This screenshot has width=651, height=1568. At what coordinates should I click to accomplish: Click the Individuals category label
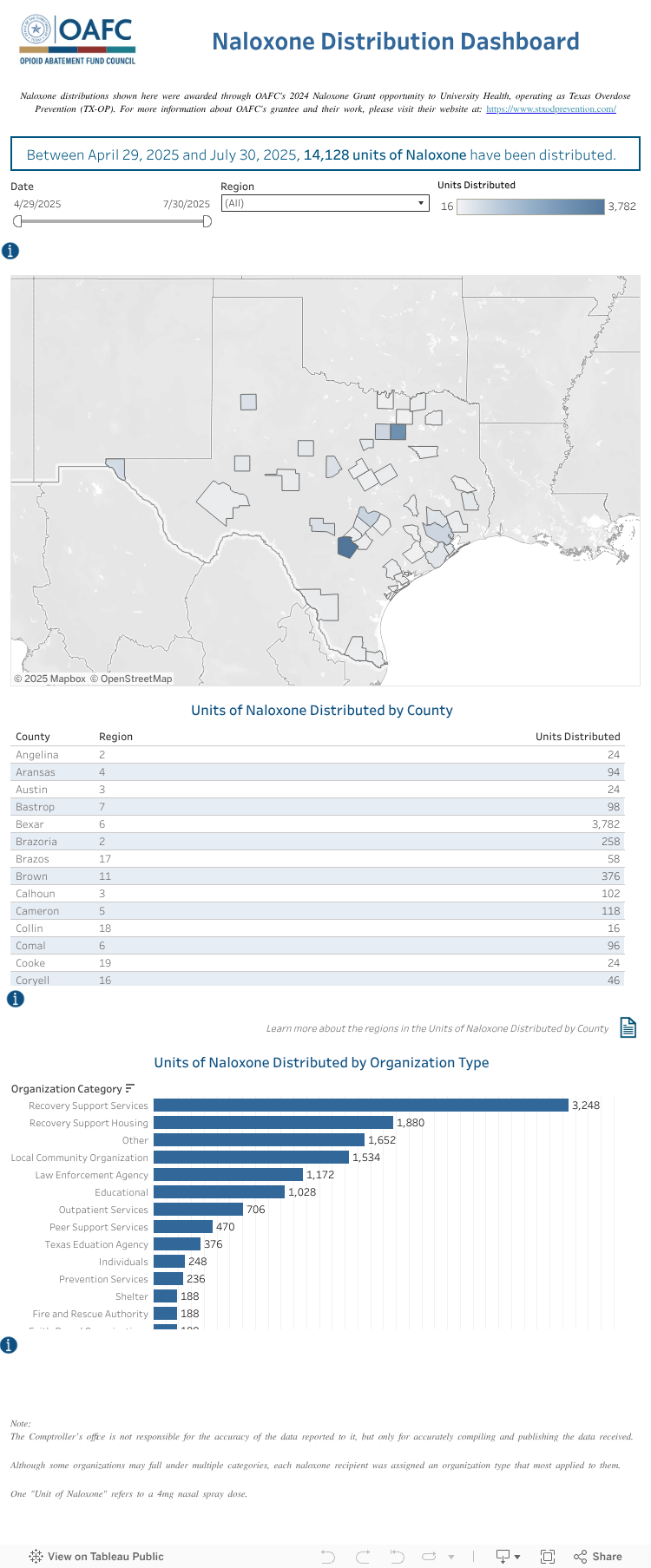tap(123, 1262)
